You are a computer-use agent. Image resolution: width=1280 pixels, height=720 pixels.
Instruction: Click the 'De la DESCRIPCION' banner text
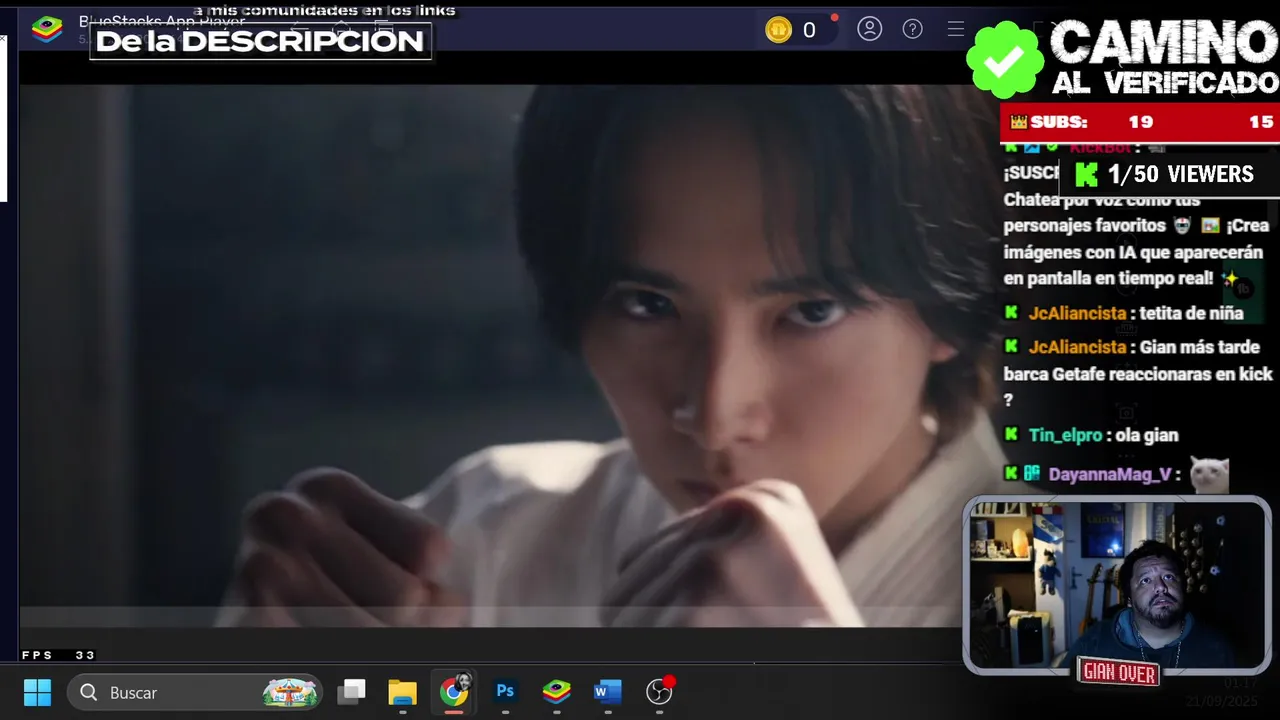point(260,41)
